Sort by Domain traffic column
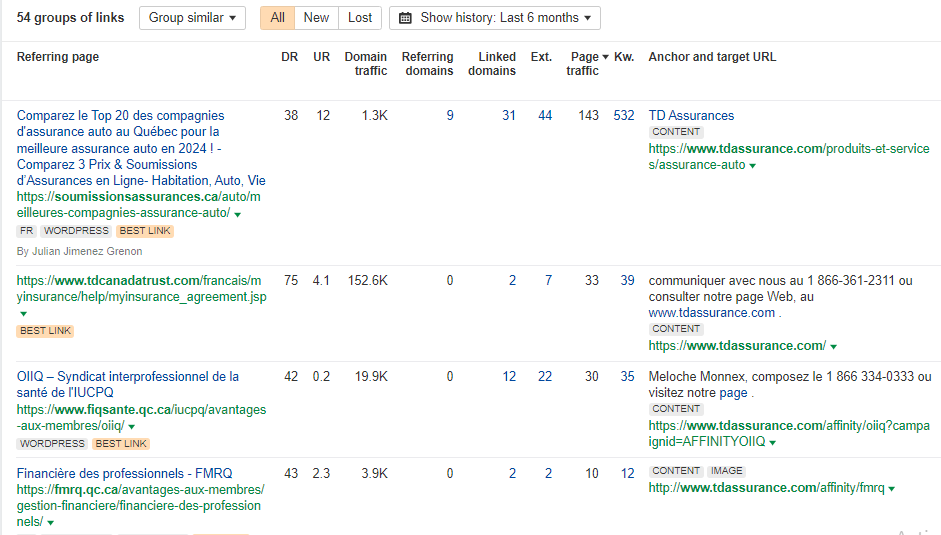The width and height of the screenshot is (941, 535). tap(365, 64)
